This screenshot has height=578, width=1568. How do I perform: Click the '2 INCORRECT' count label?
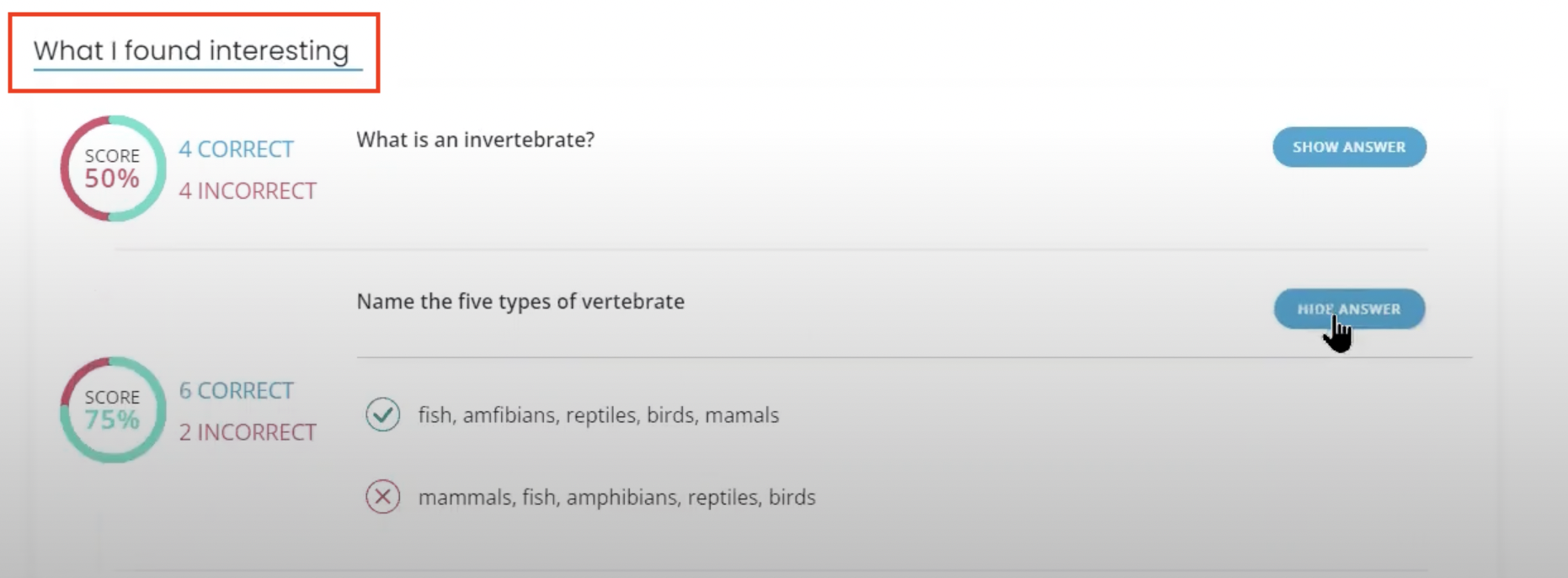(248, 432)
